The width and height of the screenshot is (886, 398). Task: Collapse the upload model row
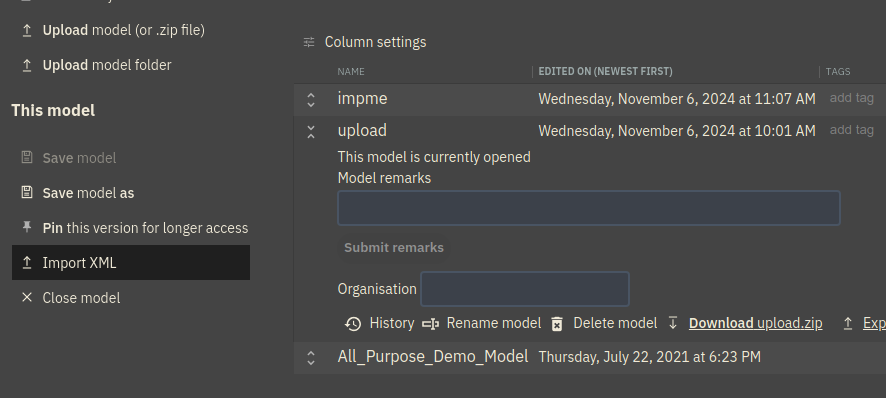(x=311, y=132)
